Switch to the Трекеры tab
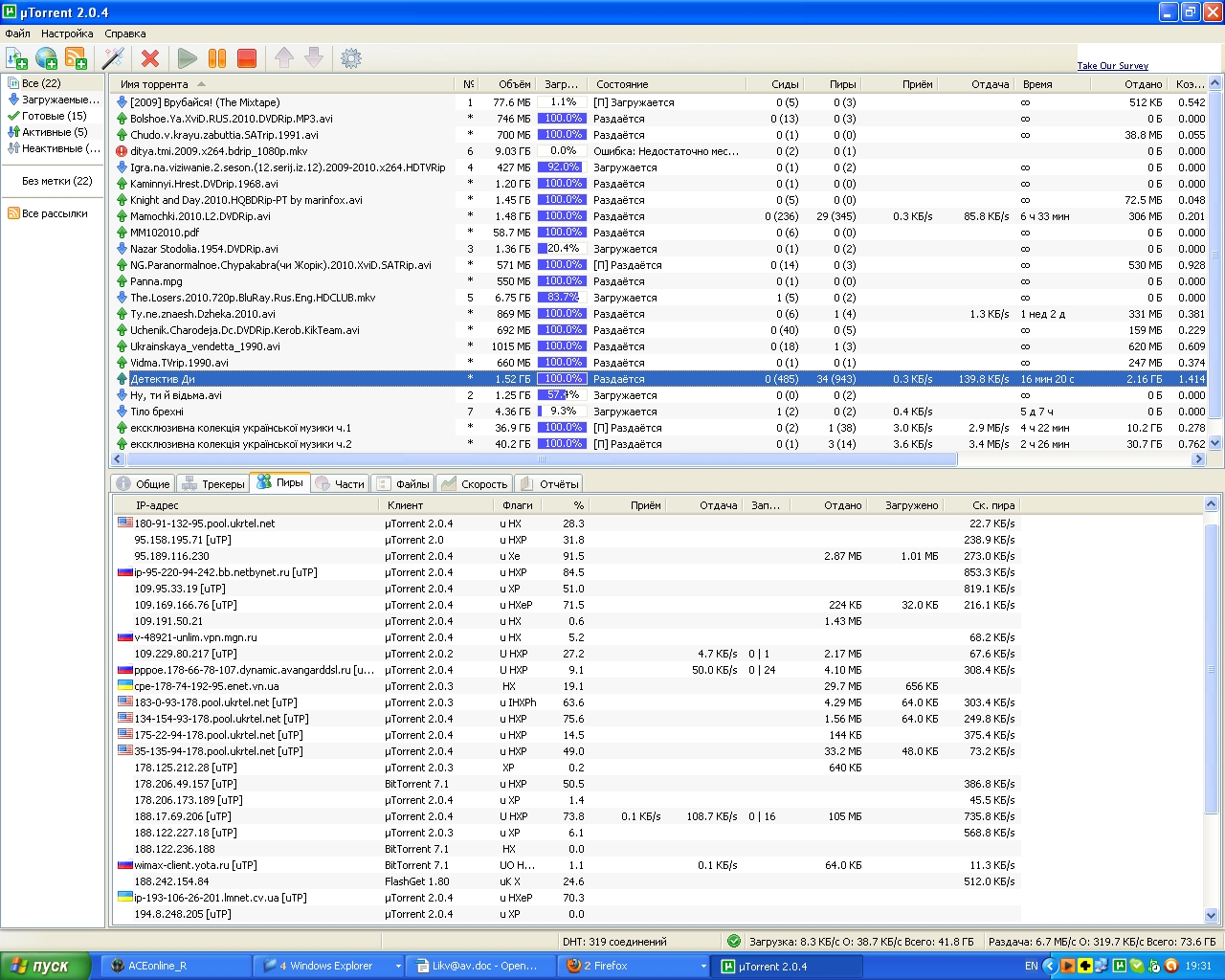1225x980 pixels. click(x=212, y=484)
